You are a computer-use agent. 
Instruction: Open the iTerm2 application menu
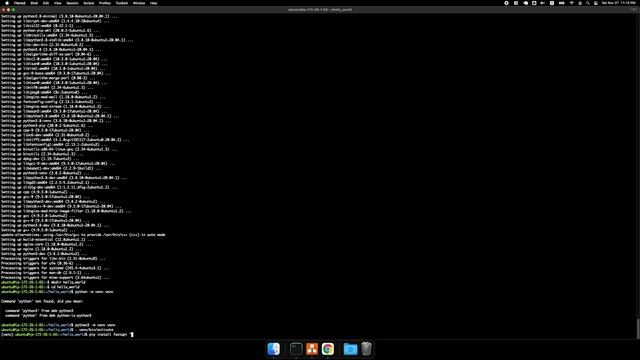tap(20, 3)
